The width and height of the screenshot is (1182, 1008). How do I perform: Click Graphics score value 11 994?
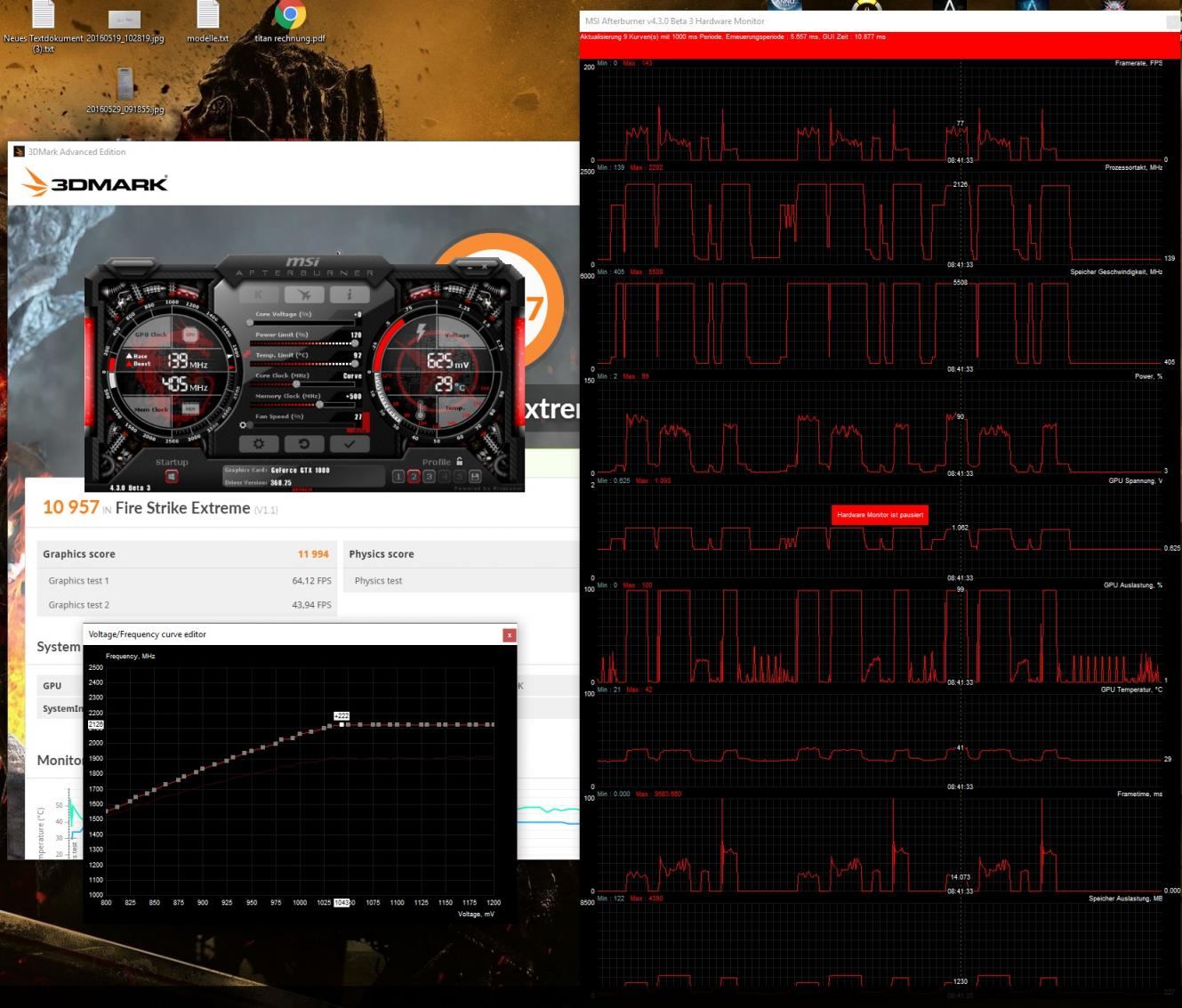(313, 554)
